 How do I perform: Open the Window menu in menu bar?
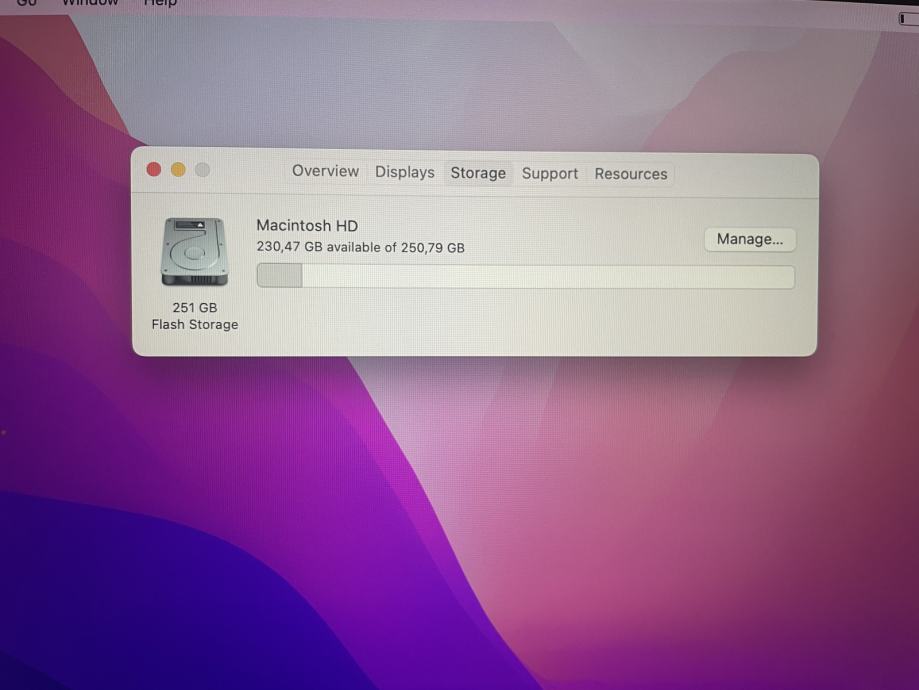pos(90,3)
